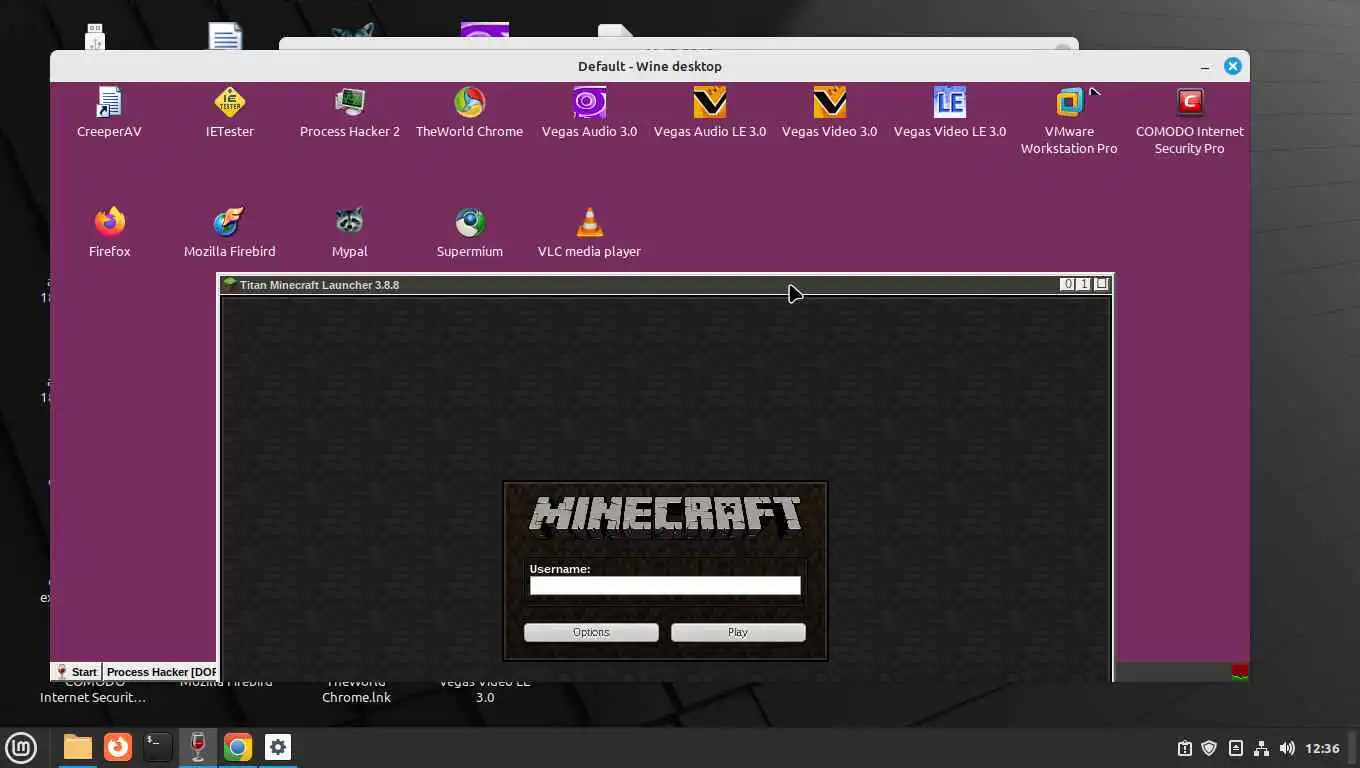1360x768 pixels.
Task: Click the 0 button in launcher title bar
Action: (1068, 284)
